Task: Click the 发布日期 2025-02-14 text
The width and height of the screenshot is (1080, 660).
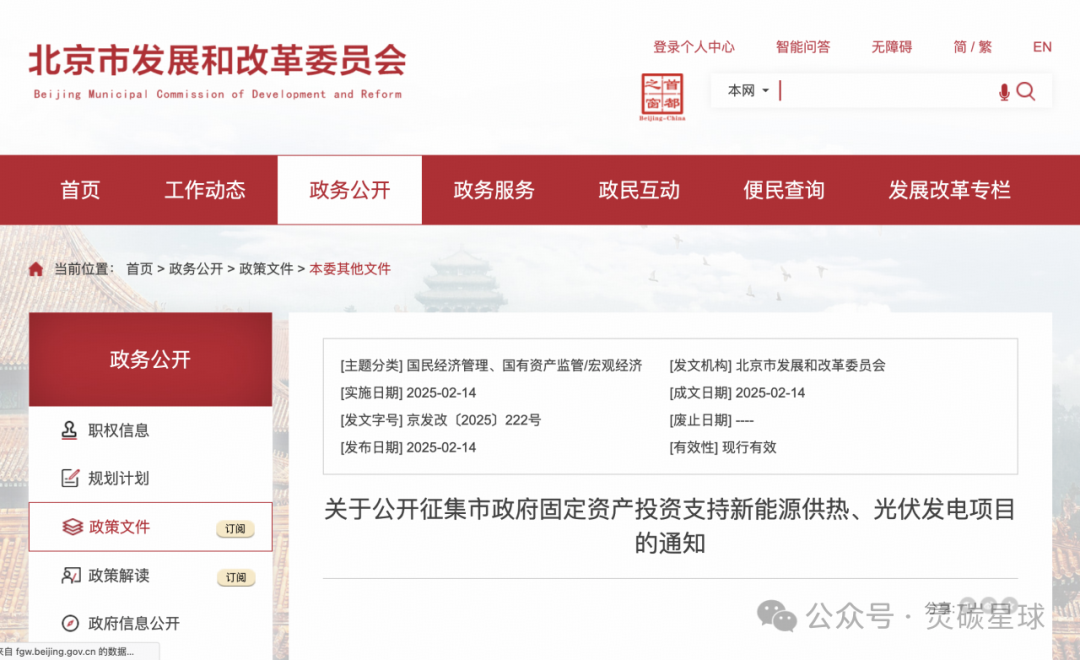Action: 408,447
